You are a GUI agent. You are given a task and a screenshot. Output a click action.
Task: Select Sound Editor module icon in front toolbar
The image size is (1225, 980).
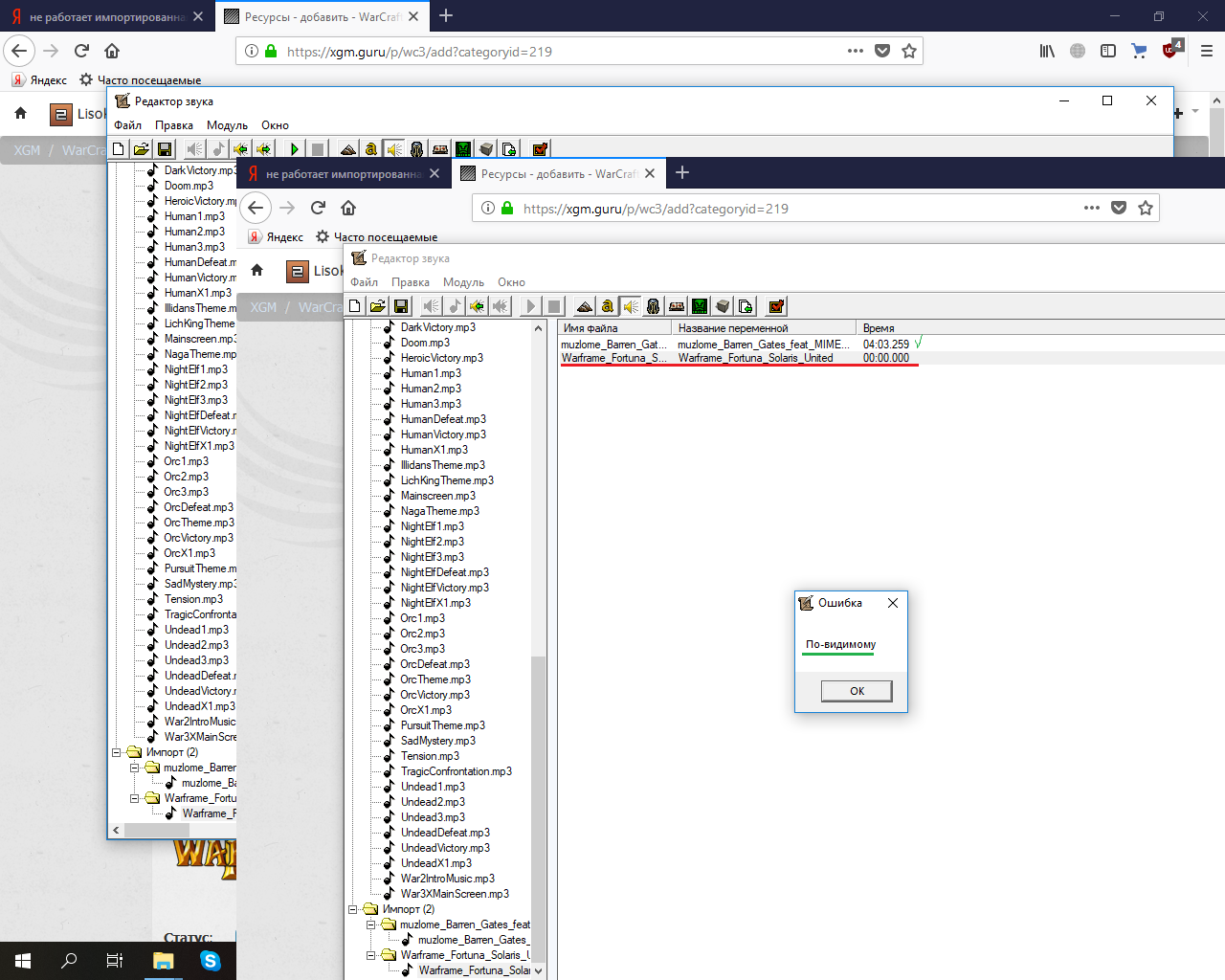click(631, 306)
